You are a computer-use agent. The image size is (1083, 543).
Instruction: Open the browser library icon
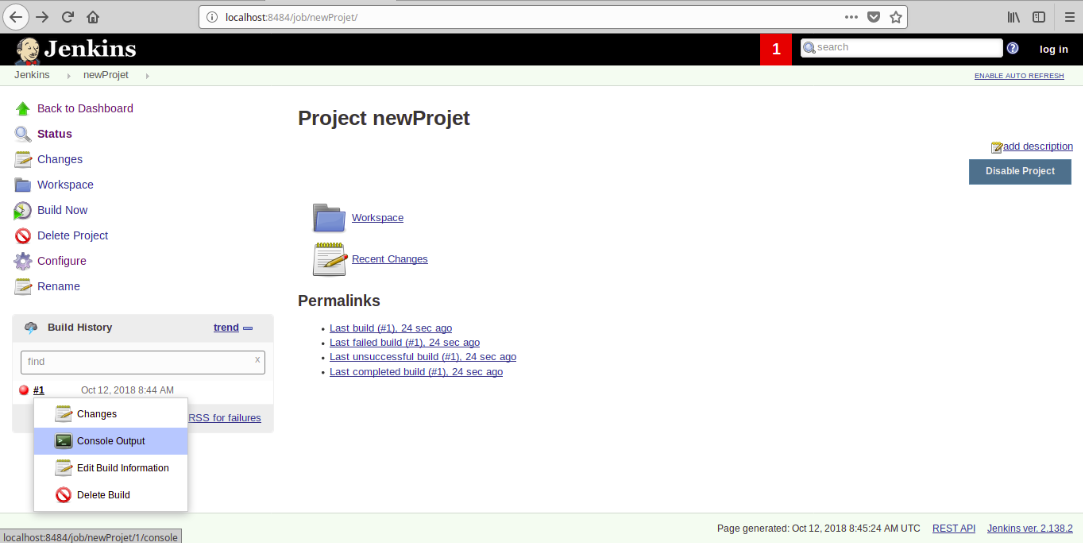pyautogui.click(x=1013, y=17)
